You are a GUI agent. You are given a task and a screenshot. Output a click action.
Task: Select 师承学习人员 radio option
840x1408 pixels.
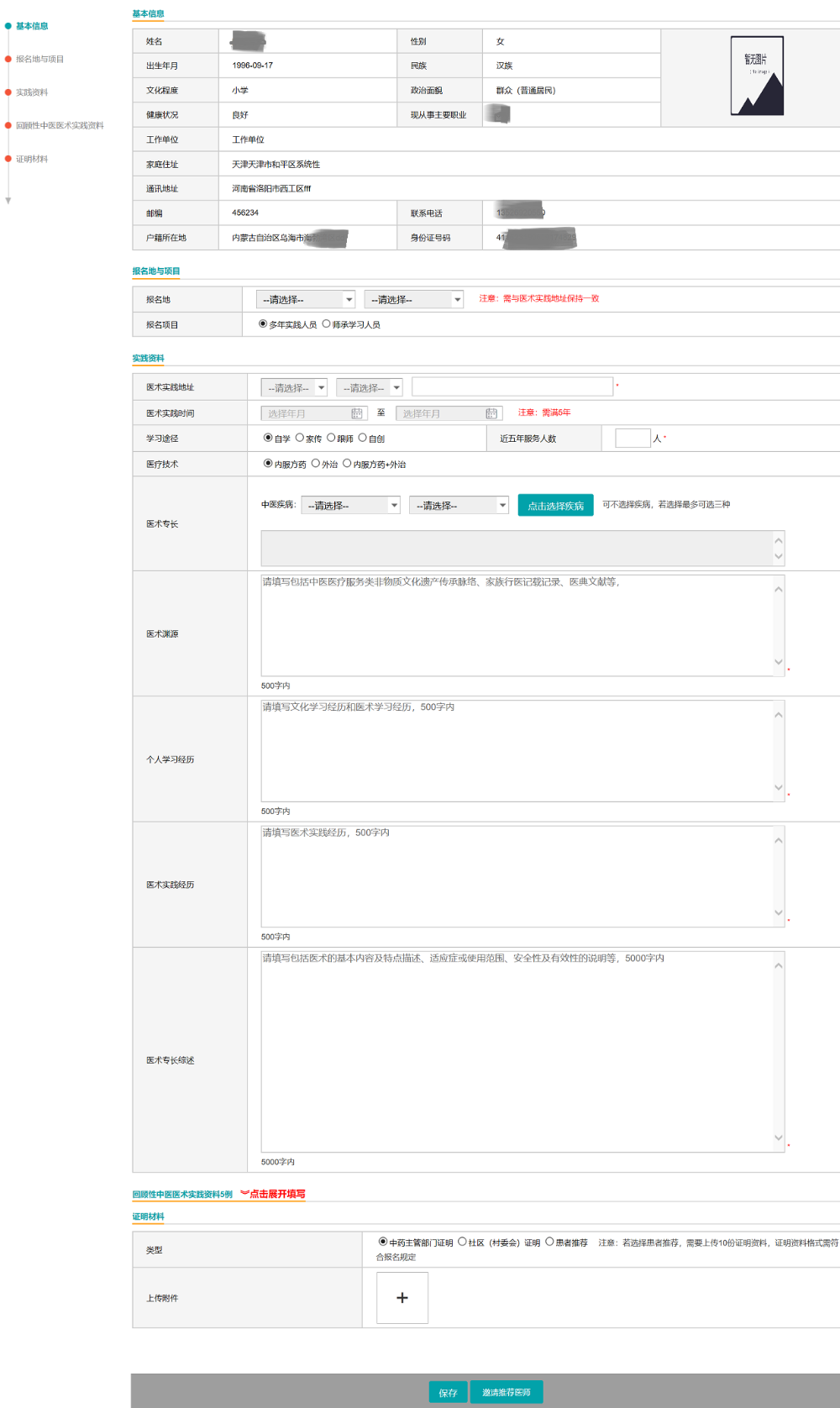click(327, 324)
